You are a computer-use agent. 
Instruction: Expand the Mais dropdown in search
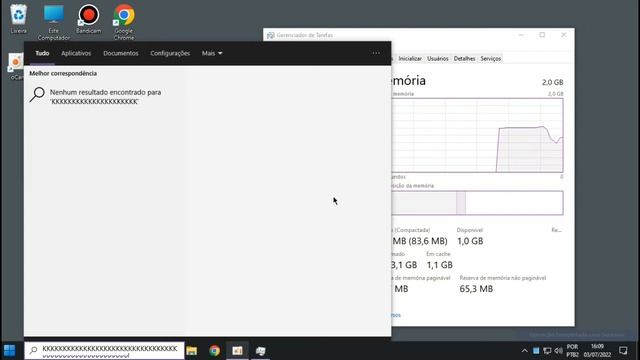[212, 53]
